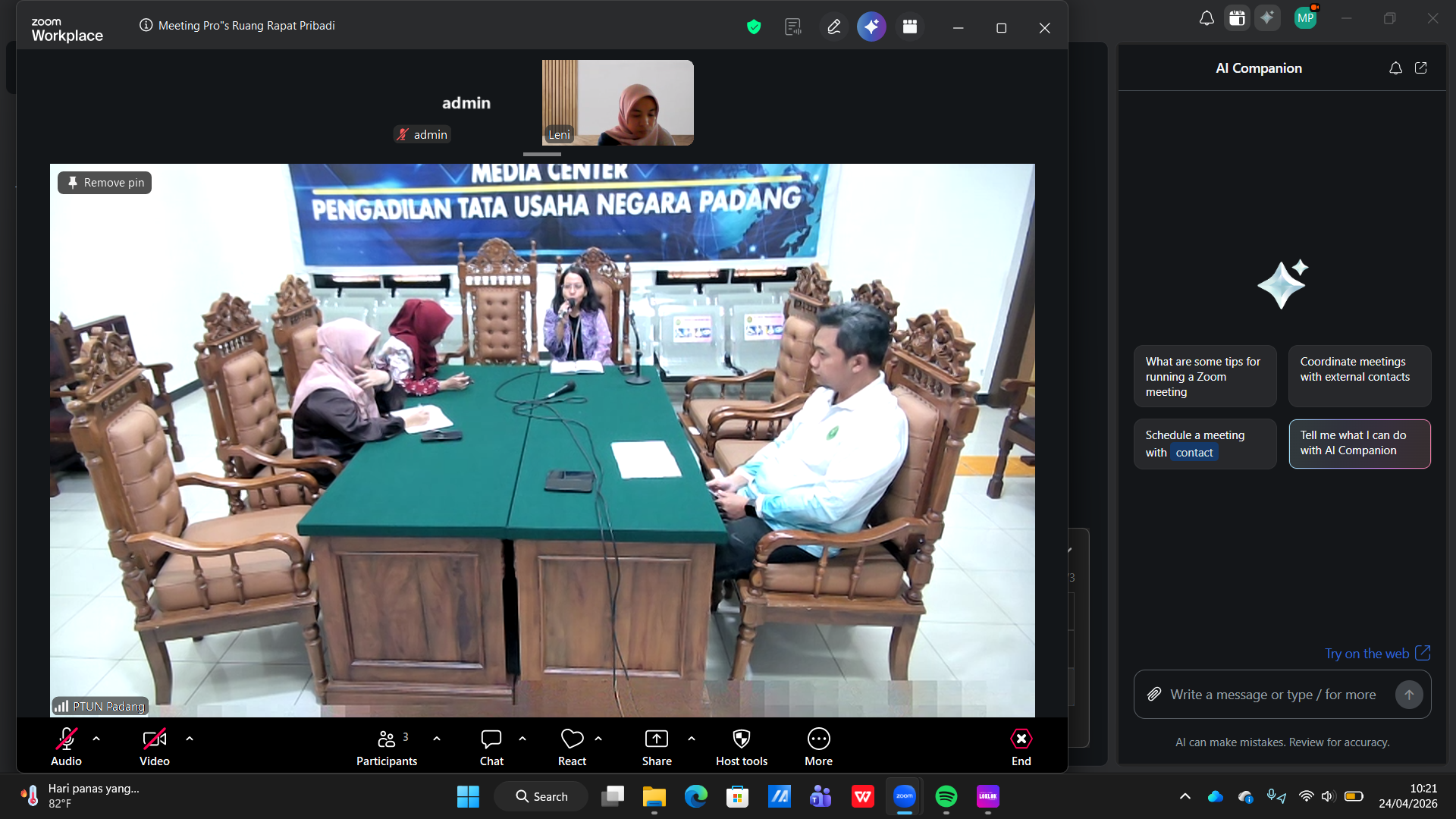Open the React reactions menu
1456x819 pixels.
[573, 746]
